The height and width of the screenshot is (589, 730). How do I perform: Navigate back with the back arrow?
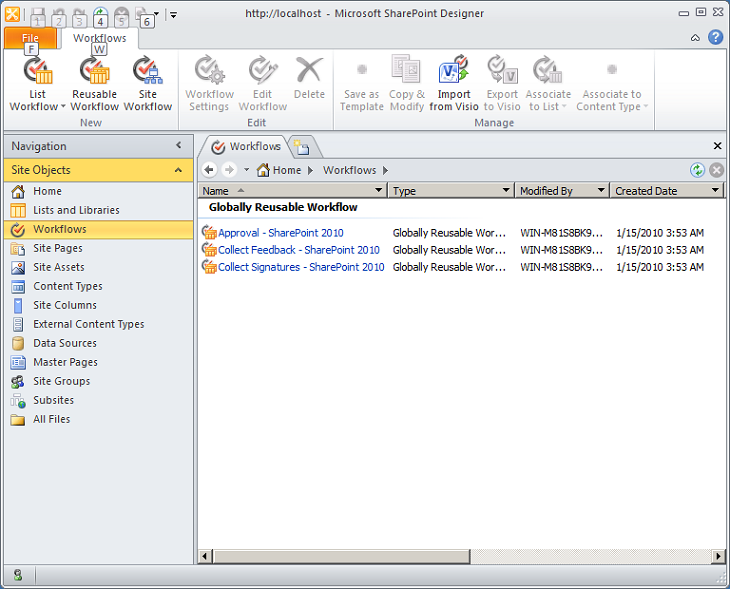click(x=209, y=170)
